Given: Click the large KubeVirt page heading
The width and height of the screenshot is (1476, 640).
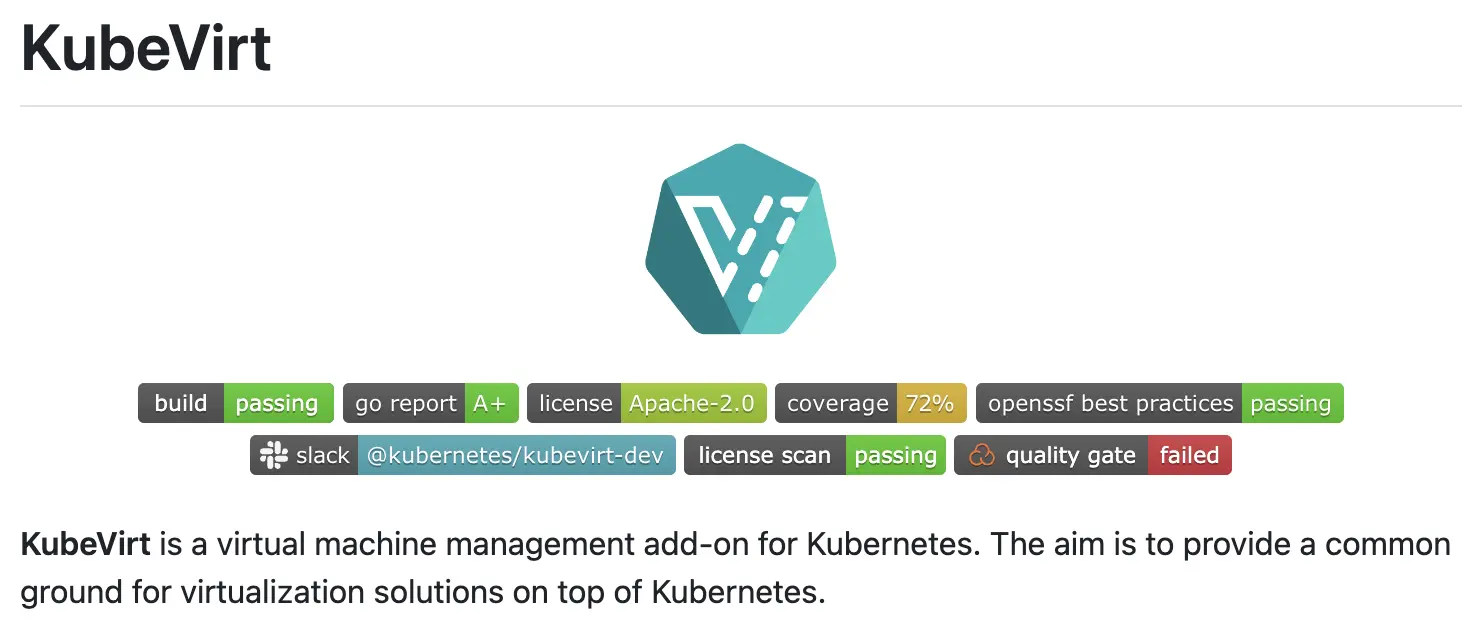Looking at the screenshot, I should point(146,47).
